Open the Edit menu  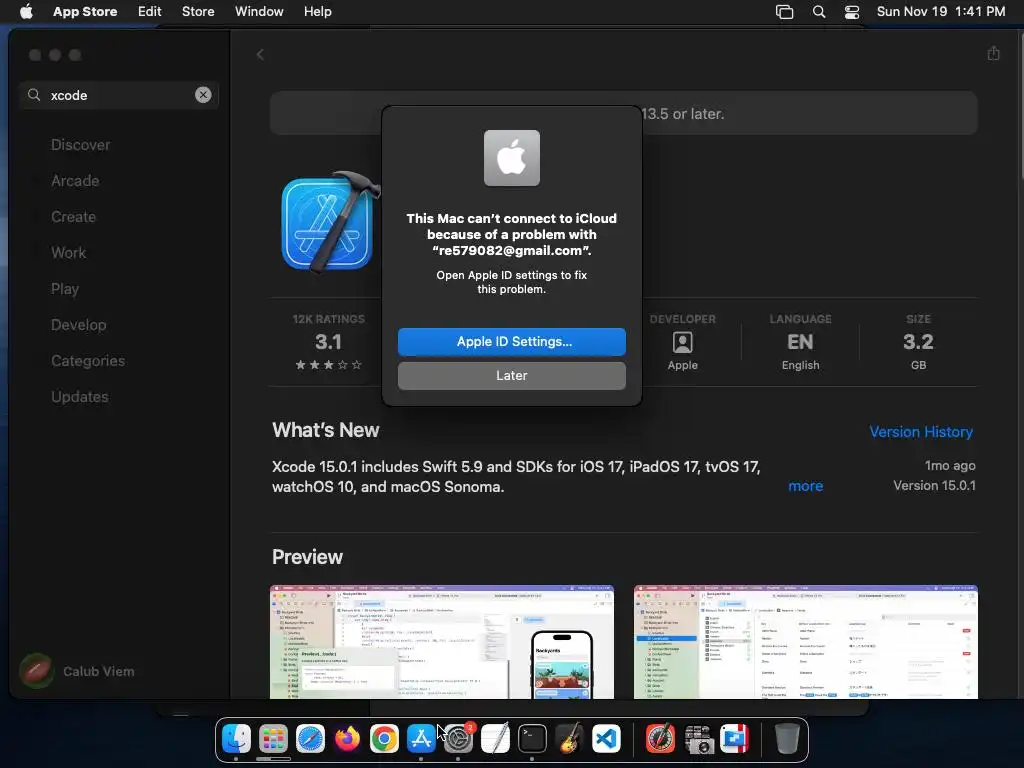(150, 11)
